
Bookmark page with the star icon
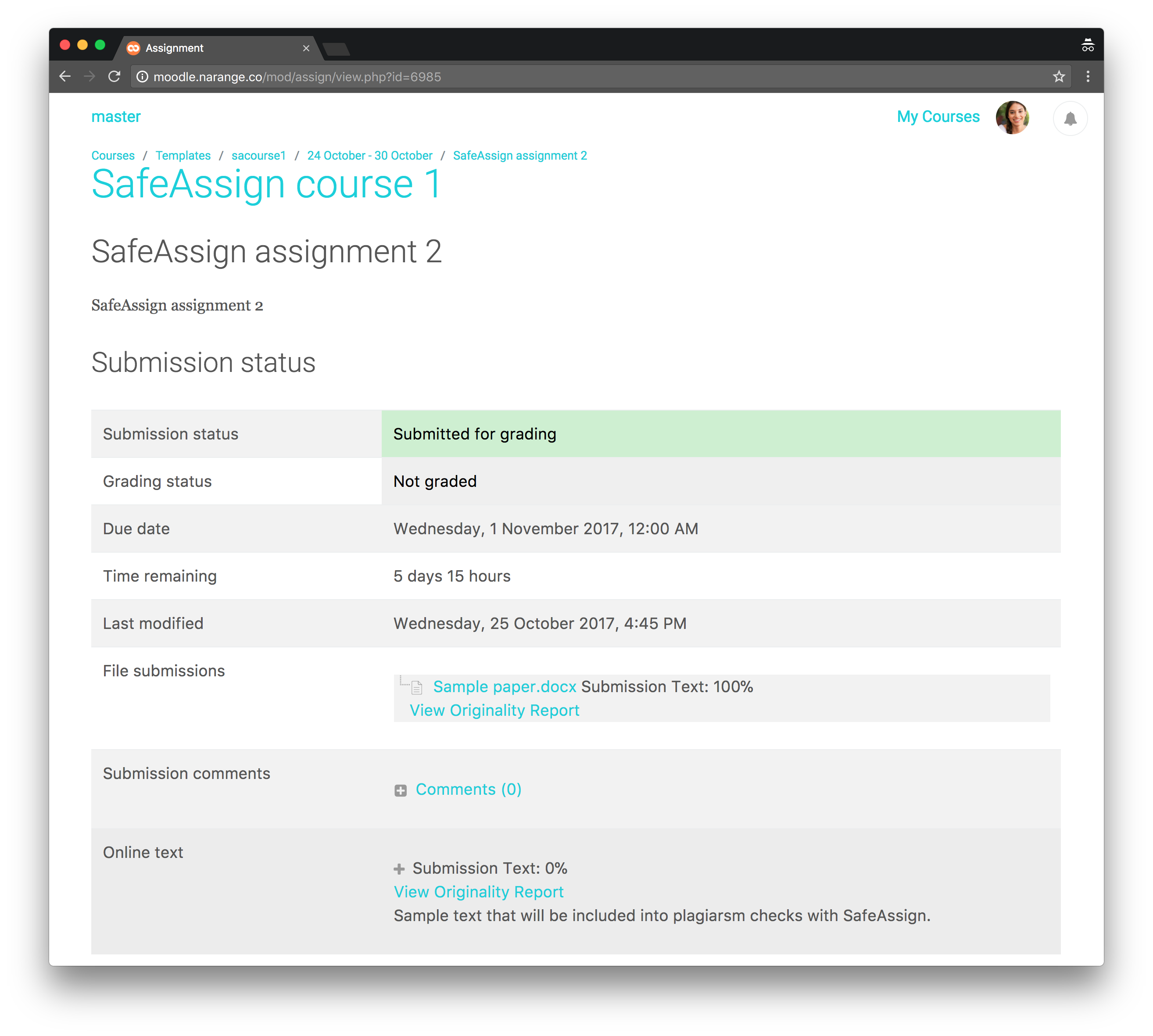coord(1059,76)
